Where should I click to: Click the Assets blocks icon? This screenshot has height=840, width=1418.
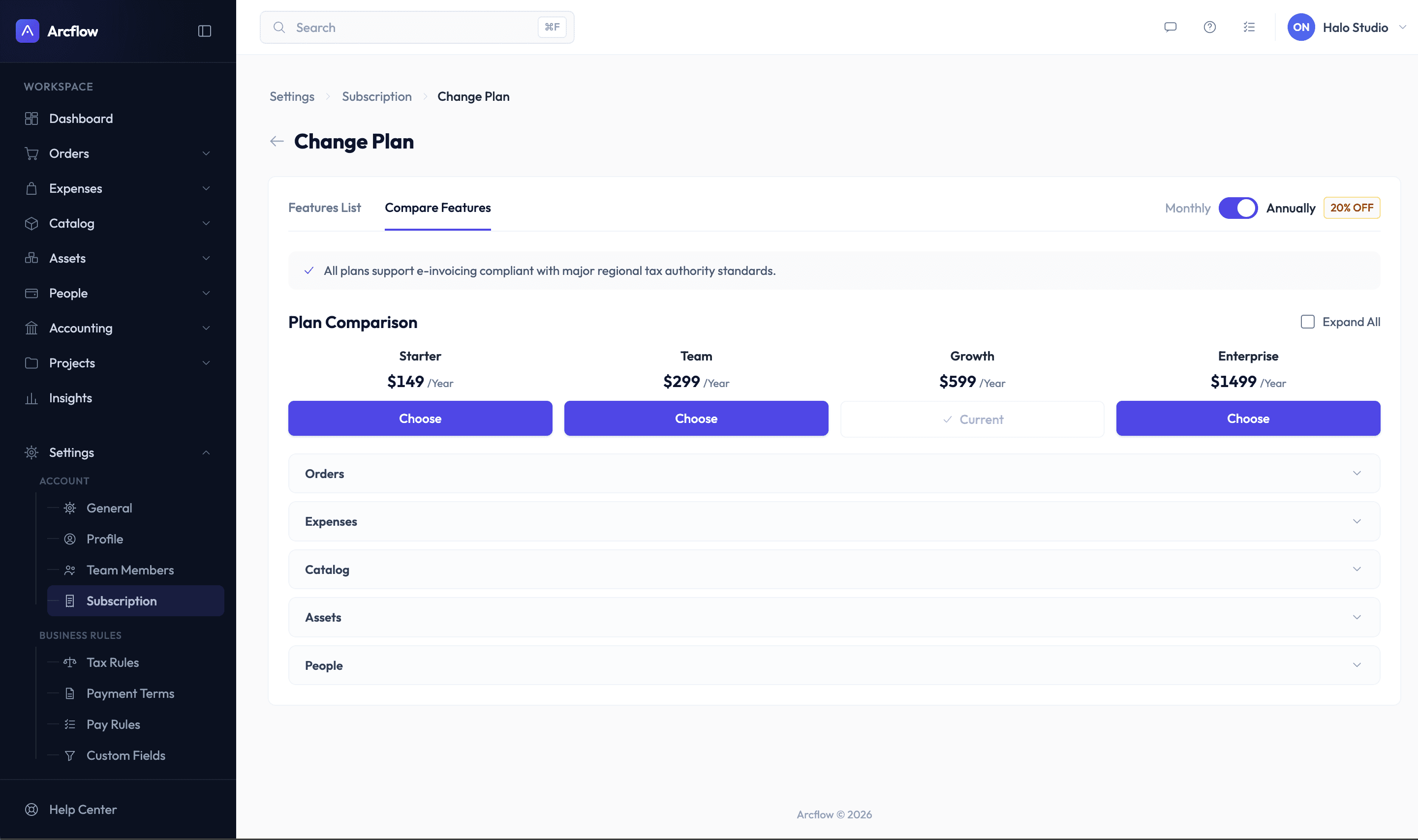tap(31, 258)
